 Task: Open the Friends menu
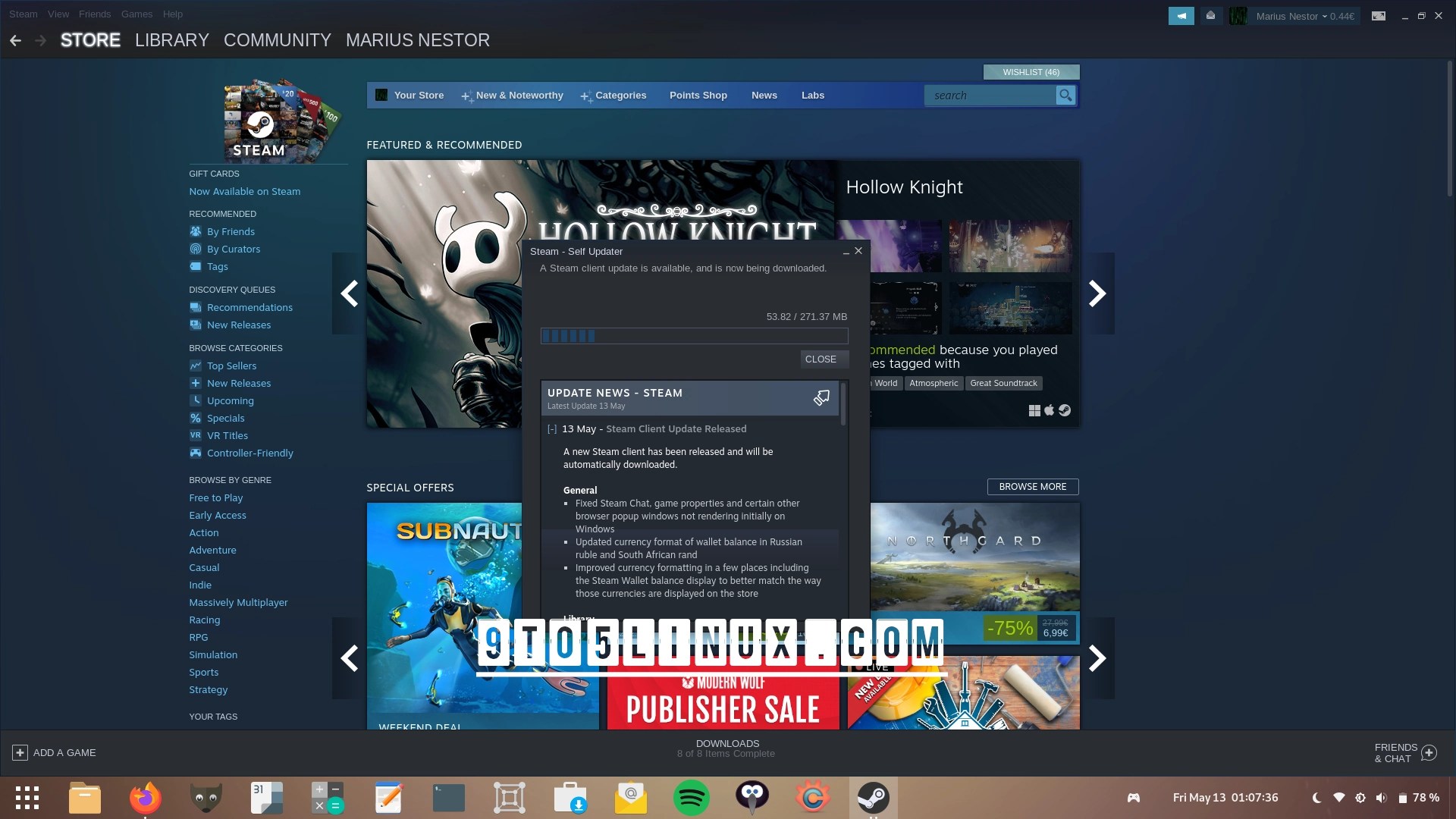click(94, 14)
